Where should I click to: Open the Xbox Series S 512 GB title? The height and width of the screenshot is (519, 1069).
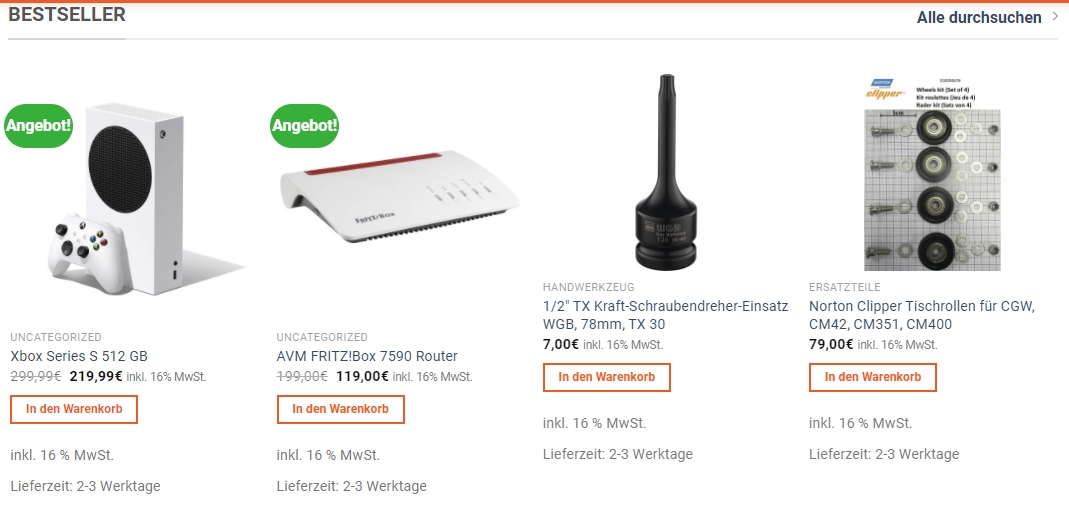click(79, 356)
